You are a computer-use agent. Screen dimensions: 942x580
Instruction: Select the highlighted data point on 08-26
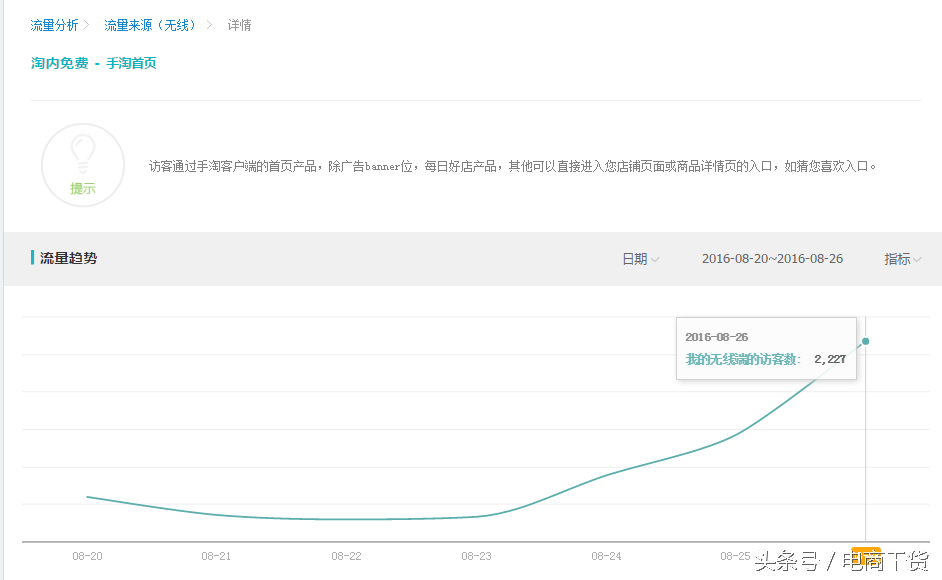(x=866, y=342)
